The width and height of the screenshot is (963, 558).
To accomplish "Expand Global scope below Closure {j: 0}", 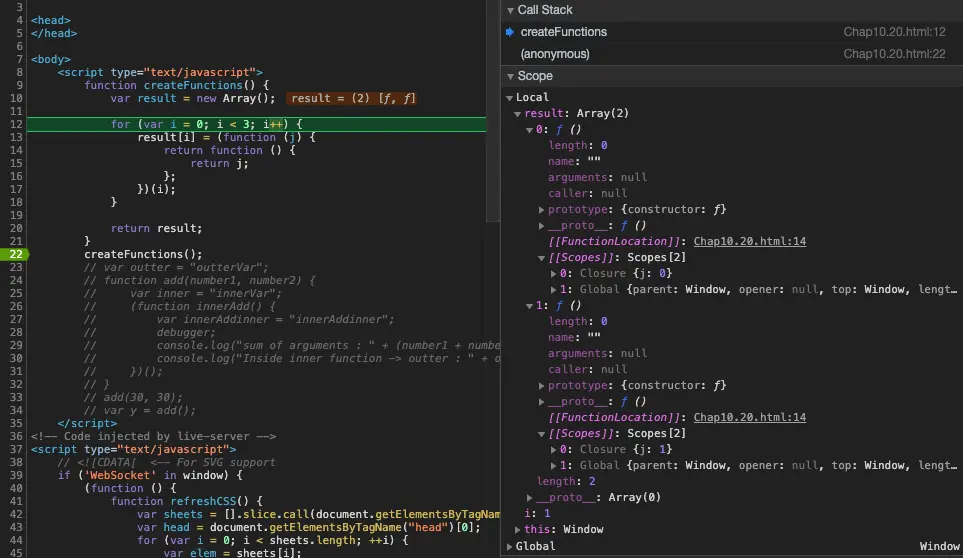I will tap(553, 290).
